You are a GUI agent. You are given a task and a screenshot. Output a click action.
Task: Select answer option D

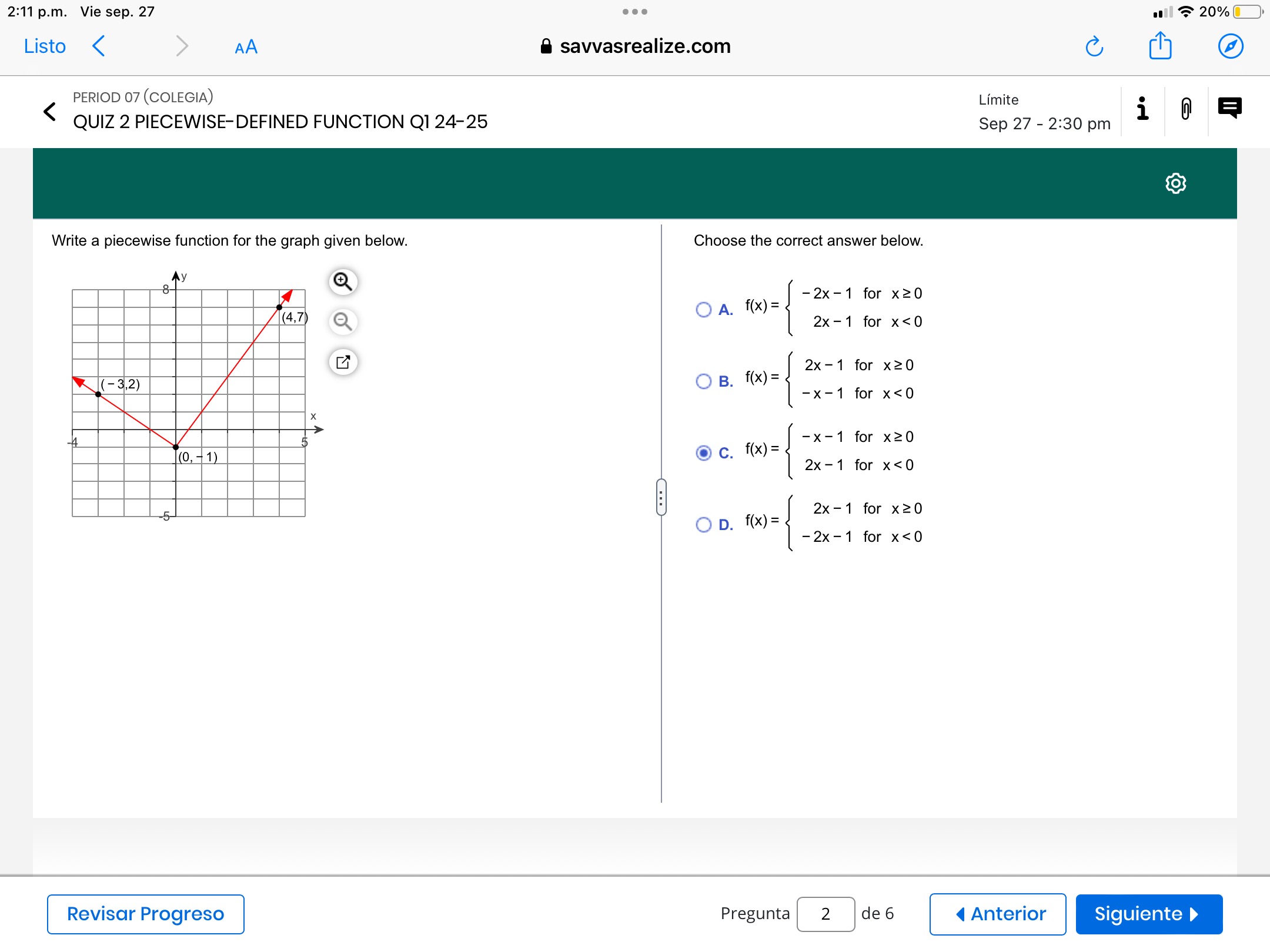[x=703, y=524]
